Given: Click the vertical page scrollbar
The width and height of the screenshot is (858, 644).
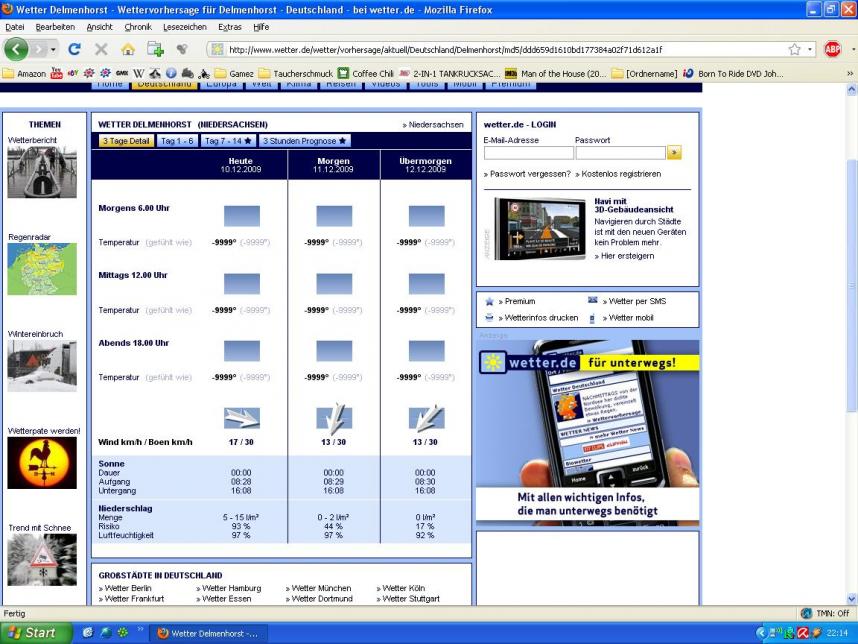Looking at the screenshot, I should [x=851, y=285].
